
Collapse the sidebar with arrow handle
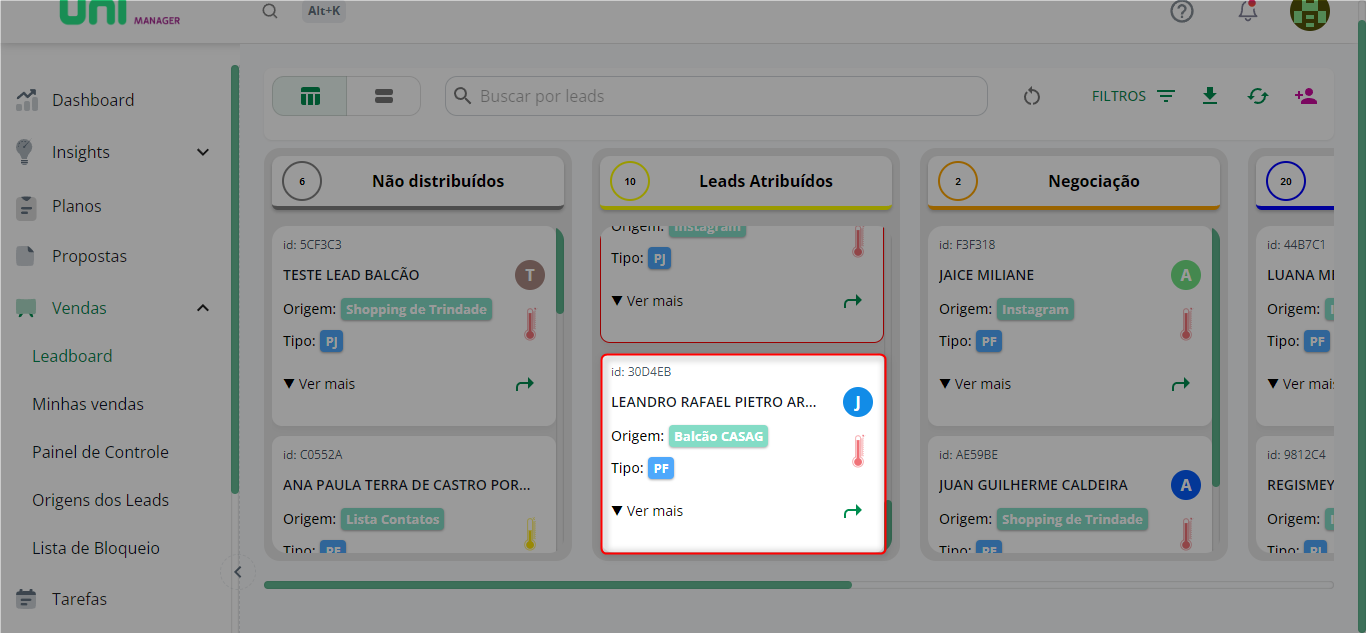237,572
